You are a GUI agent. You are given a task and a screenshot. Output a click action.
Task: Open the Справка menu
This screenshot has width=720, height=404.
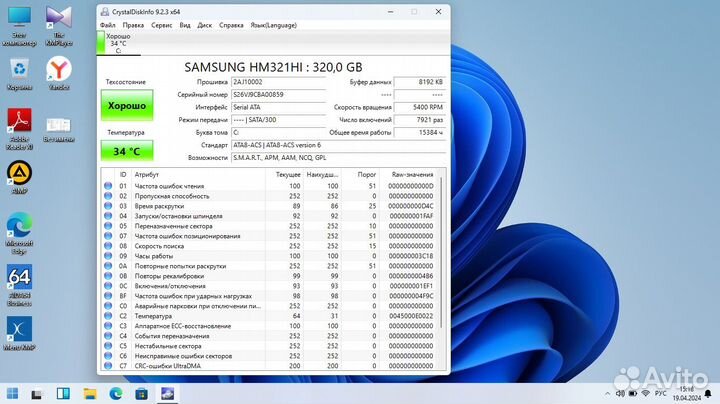[231, 25]
